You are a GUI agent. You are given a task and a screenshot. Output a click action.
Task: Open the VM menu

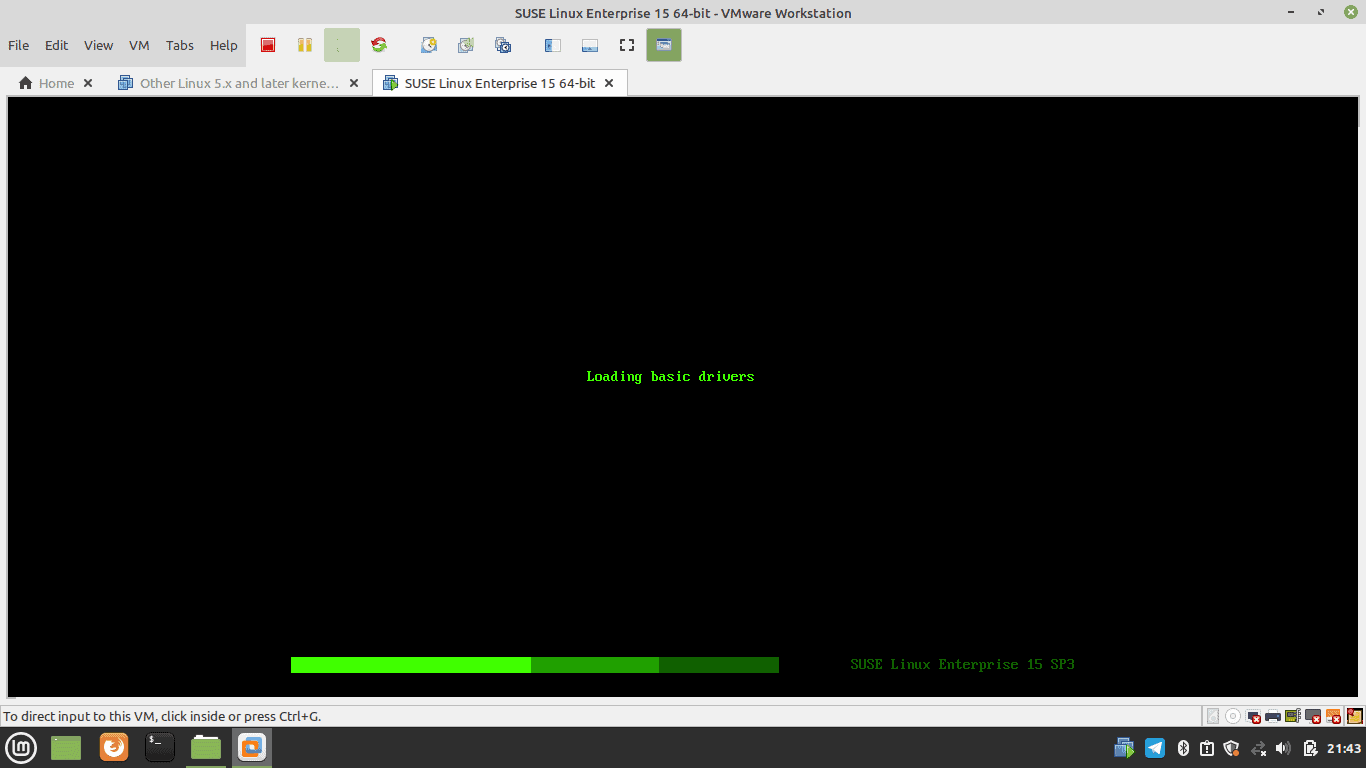pyautogui.click(x=139, y=45)
